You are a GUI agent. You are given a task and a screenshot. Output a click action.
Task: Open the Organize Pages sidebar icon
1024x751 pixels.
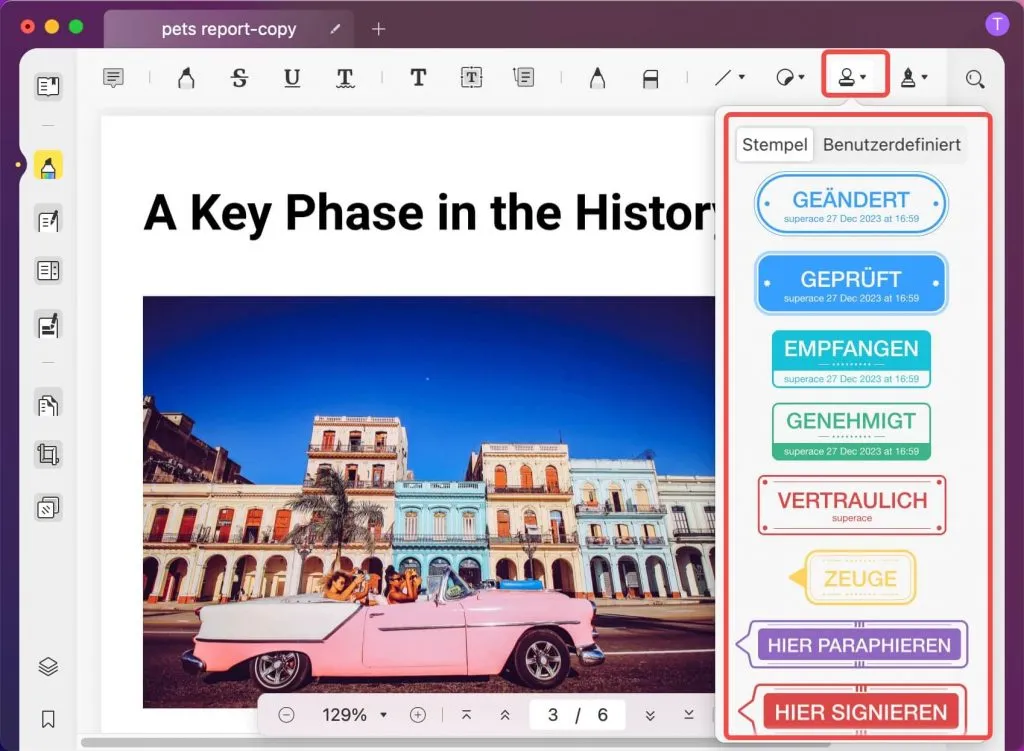click(48, 405)
